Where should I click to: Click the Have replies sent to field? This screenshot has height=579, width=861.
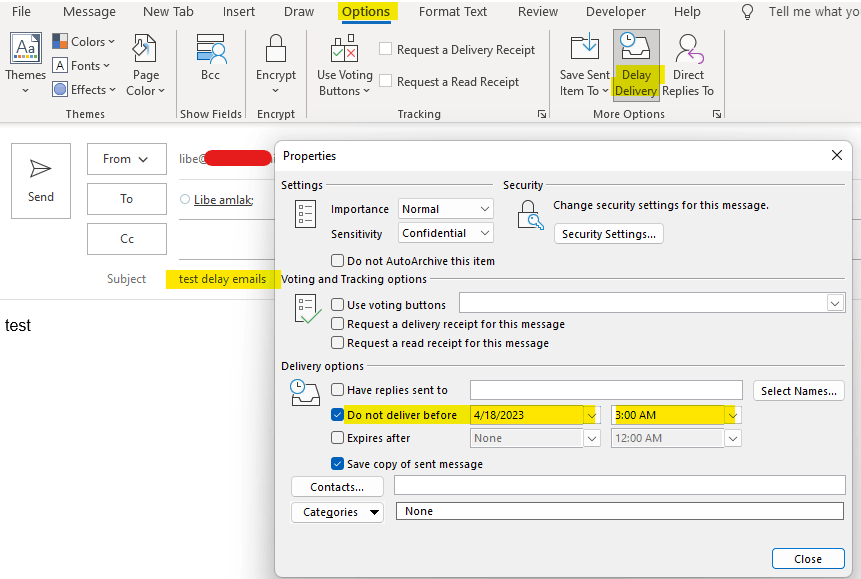coord(606,390)
